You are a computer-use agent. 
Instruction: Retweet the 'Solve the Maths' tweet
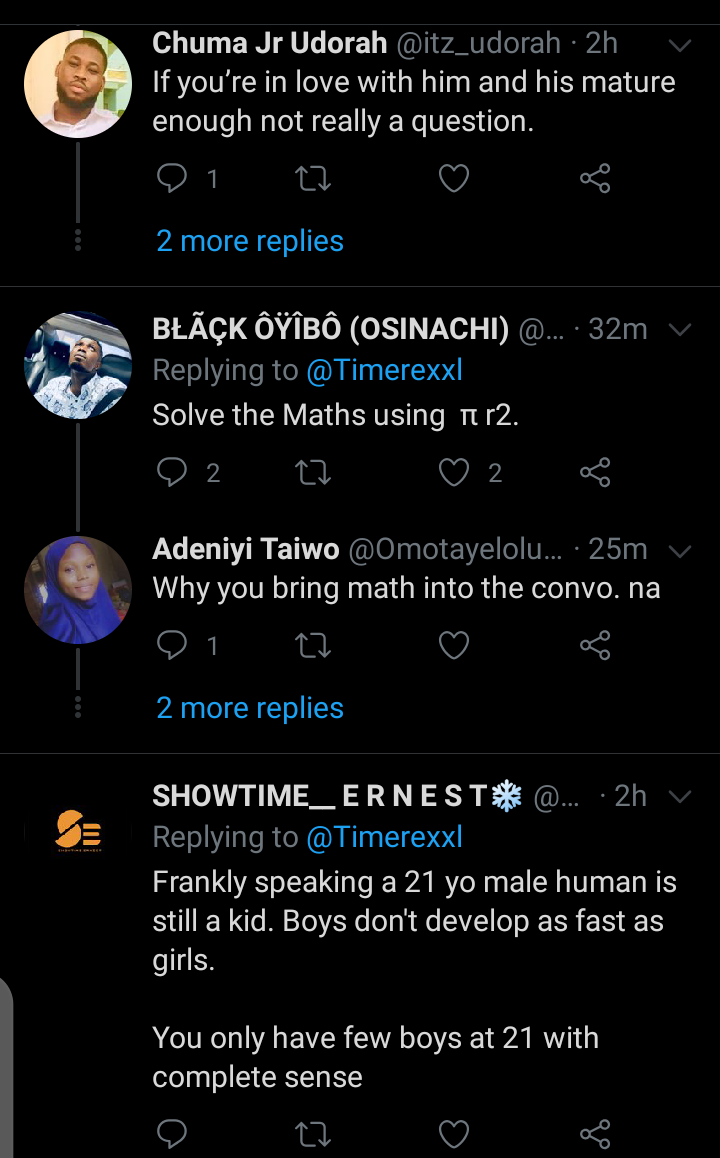click(x=312, y=473)
